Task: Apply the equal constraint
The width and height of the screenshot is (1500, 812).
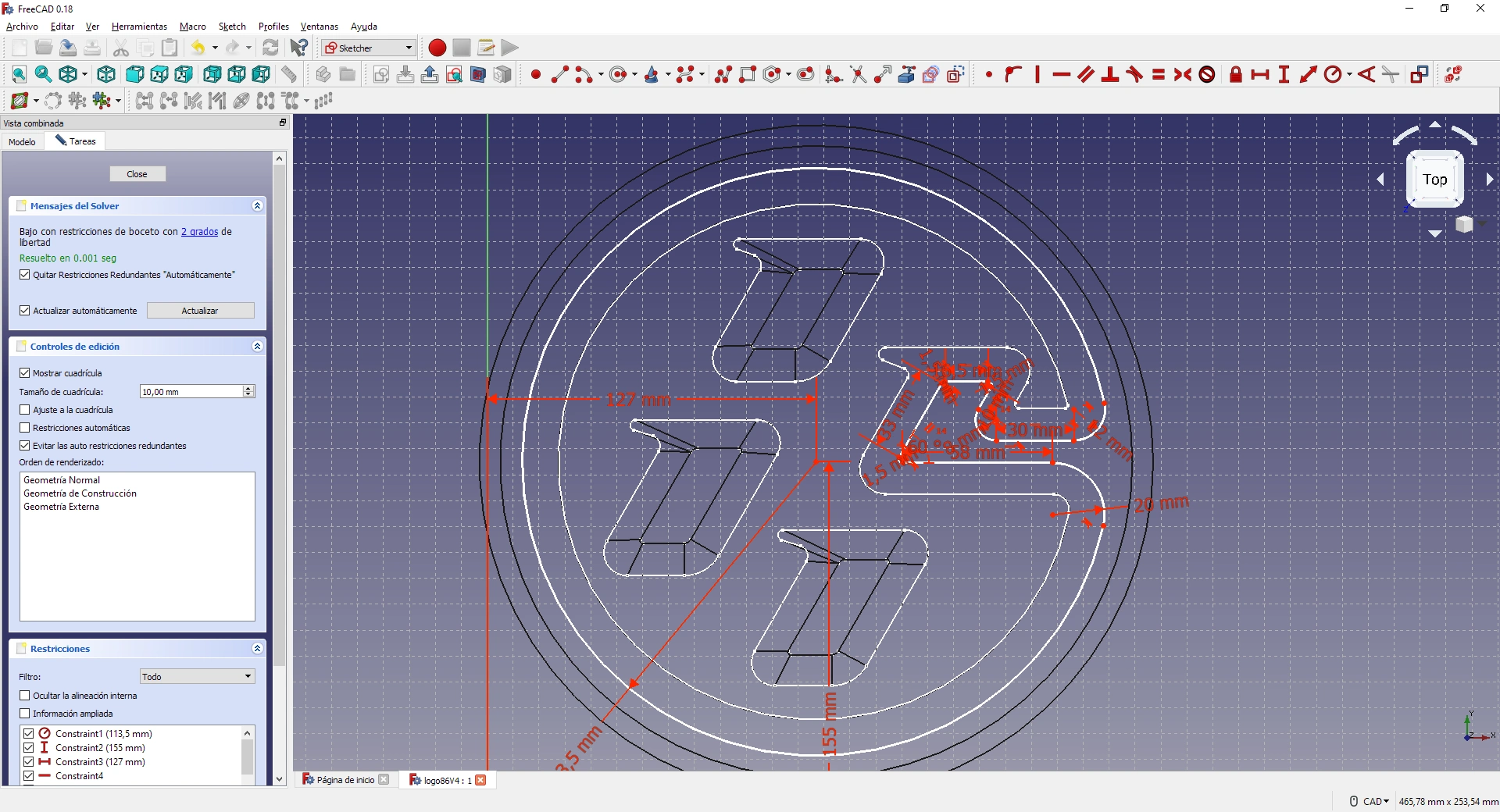Action: 1159,75
